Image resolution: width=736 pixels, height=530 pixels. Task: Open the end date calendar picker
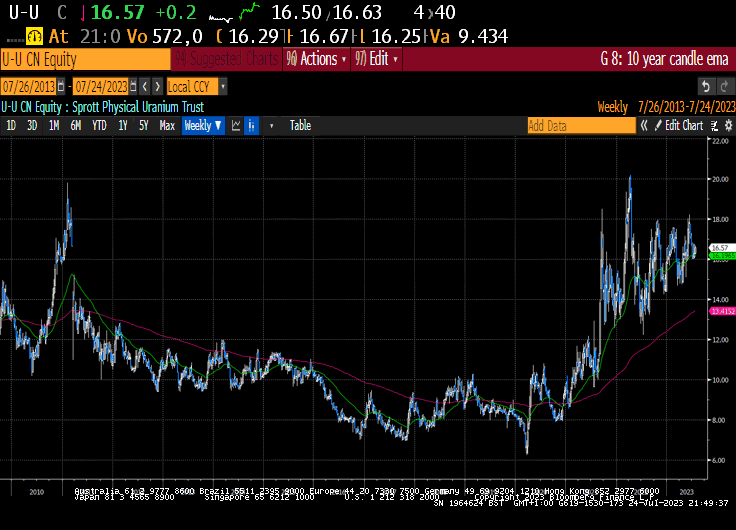point(133,87)
